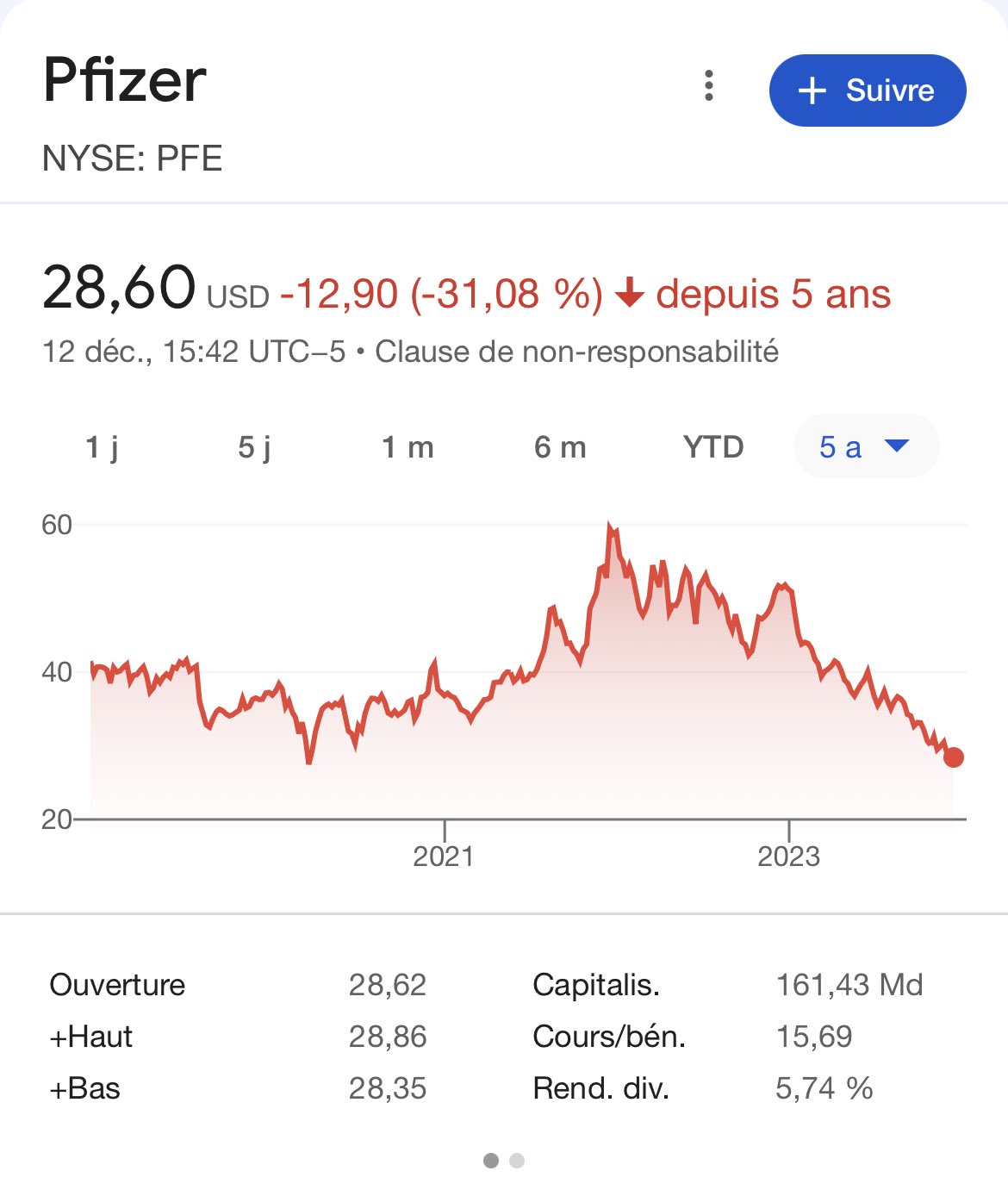Image resolution: width=1008 pixels, height=1196 pixels.
Task: Open the 5 a range dropdown
Action: (x=865, y=447)
